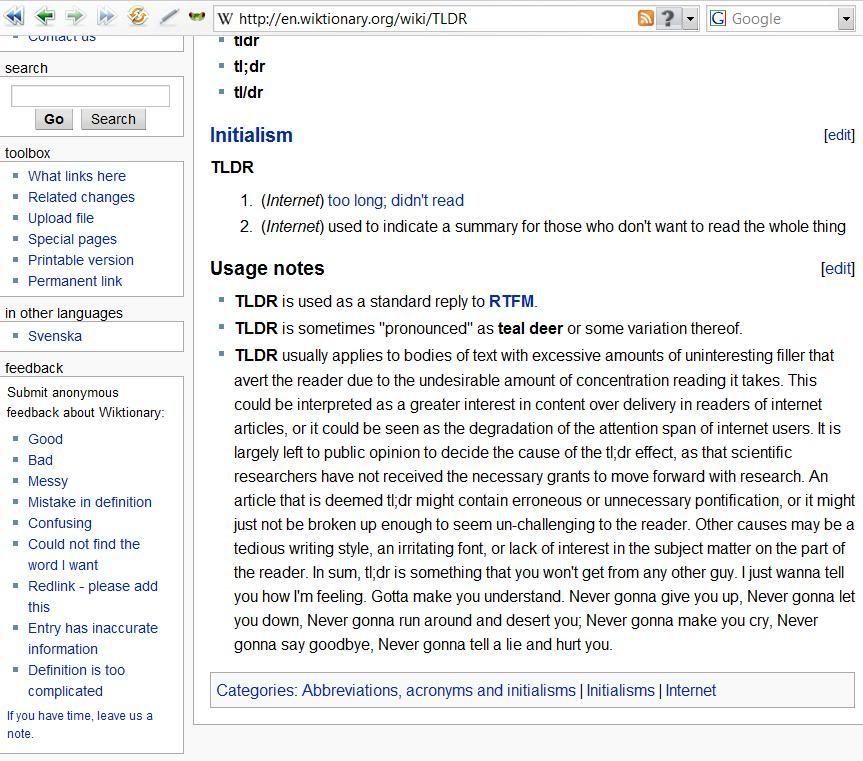The image size is (863, 761).
Task: Report Mistake in definition
Action: tap(90, 502)
